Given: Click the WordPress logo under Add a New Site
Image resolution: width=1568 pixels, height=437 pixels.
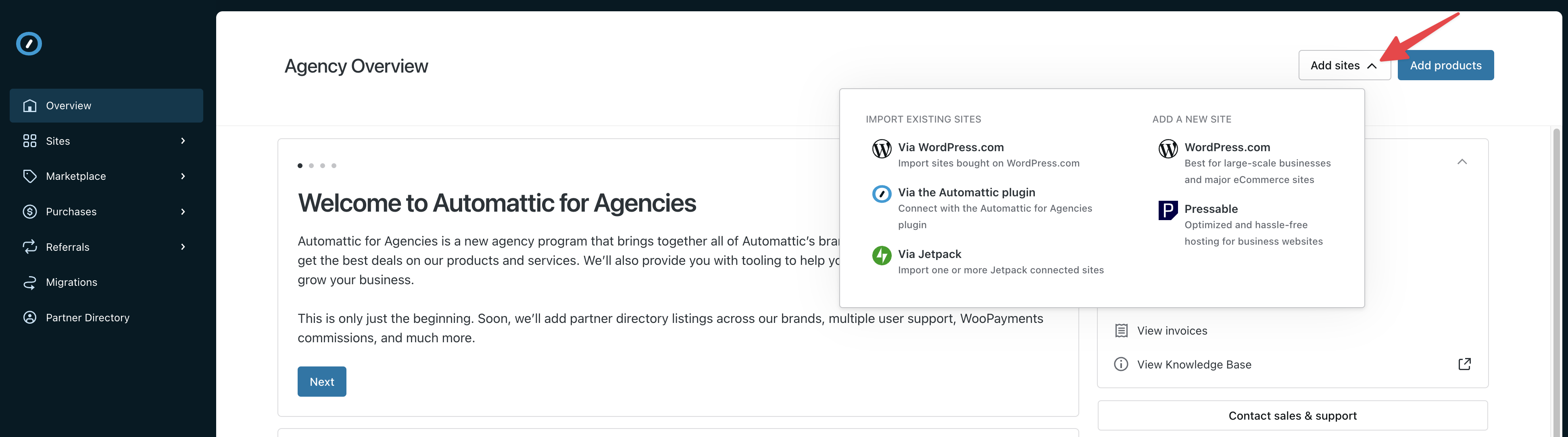Looking at the screenshot, I should (1168, 148).
